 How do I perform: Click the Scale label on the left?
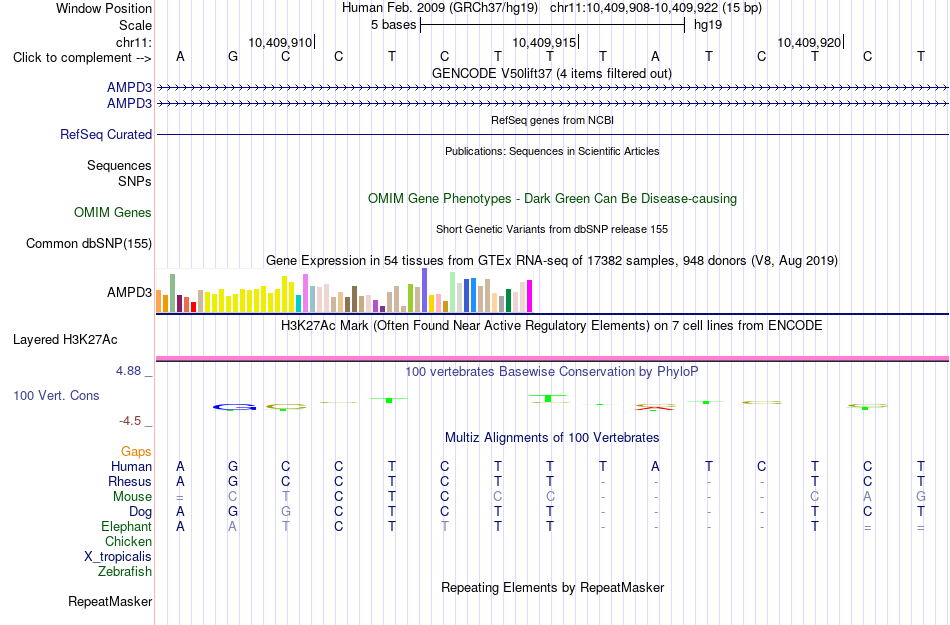(135, 25)
